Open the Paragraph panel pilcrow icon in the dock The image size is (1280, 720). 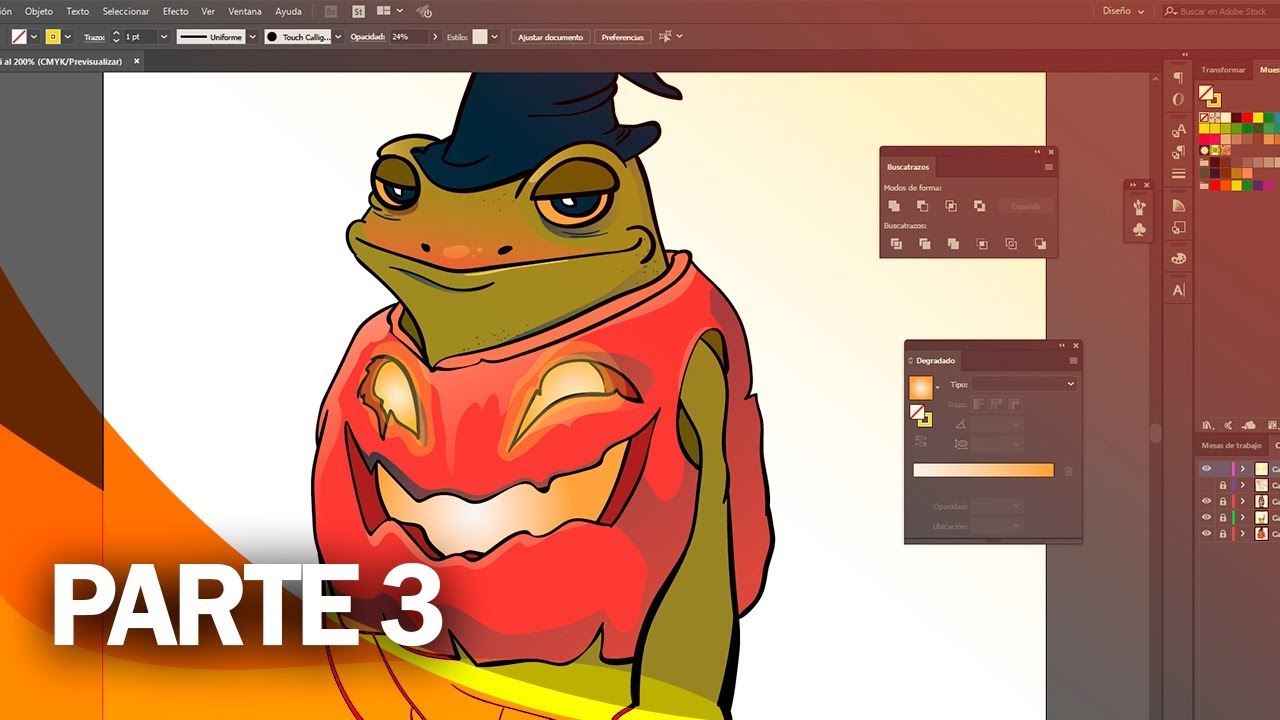click(1178, 78)
